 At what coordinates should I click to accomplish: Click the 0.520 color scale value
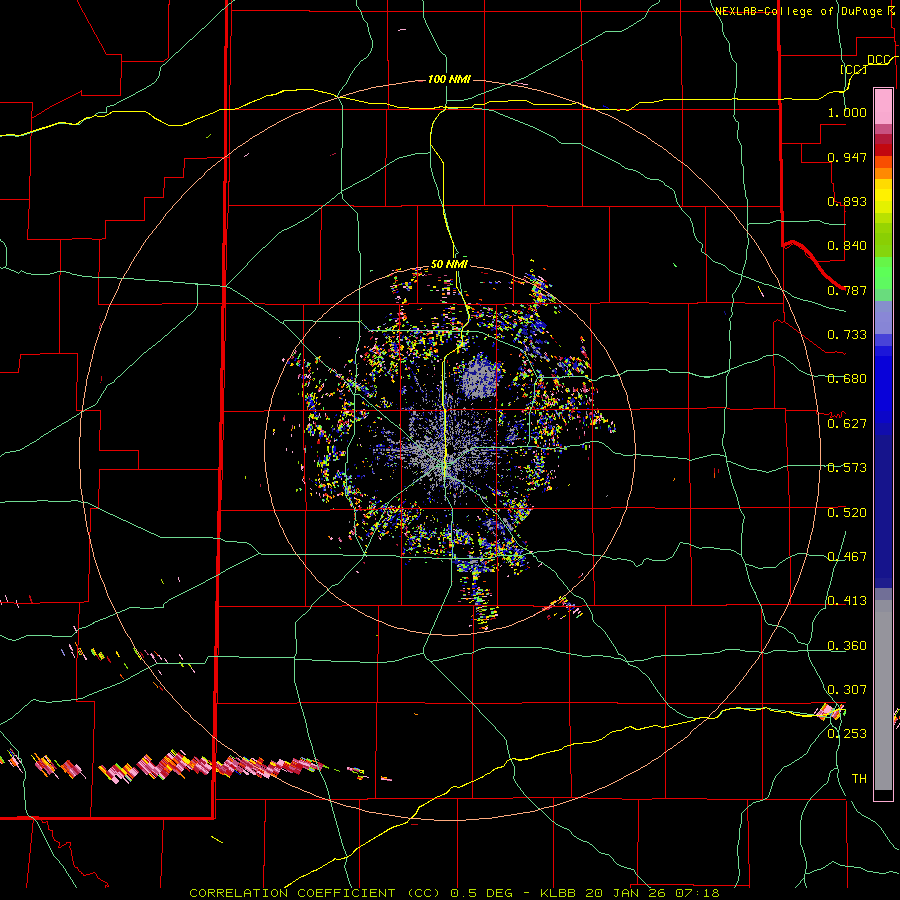(x=847, y=513)
